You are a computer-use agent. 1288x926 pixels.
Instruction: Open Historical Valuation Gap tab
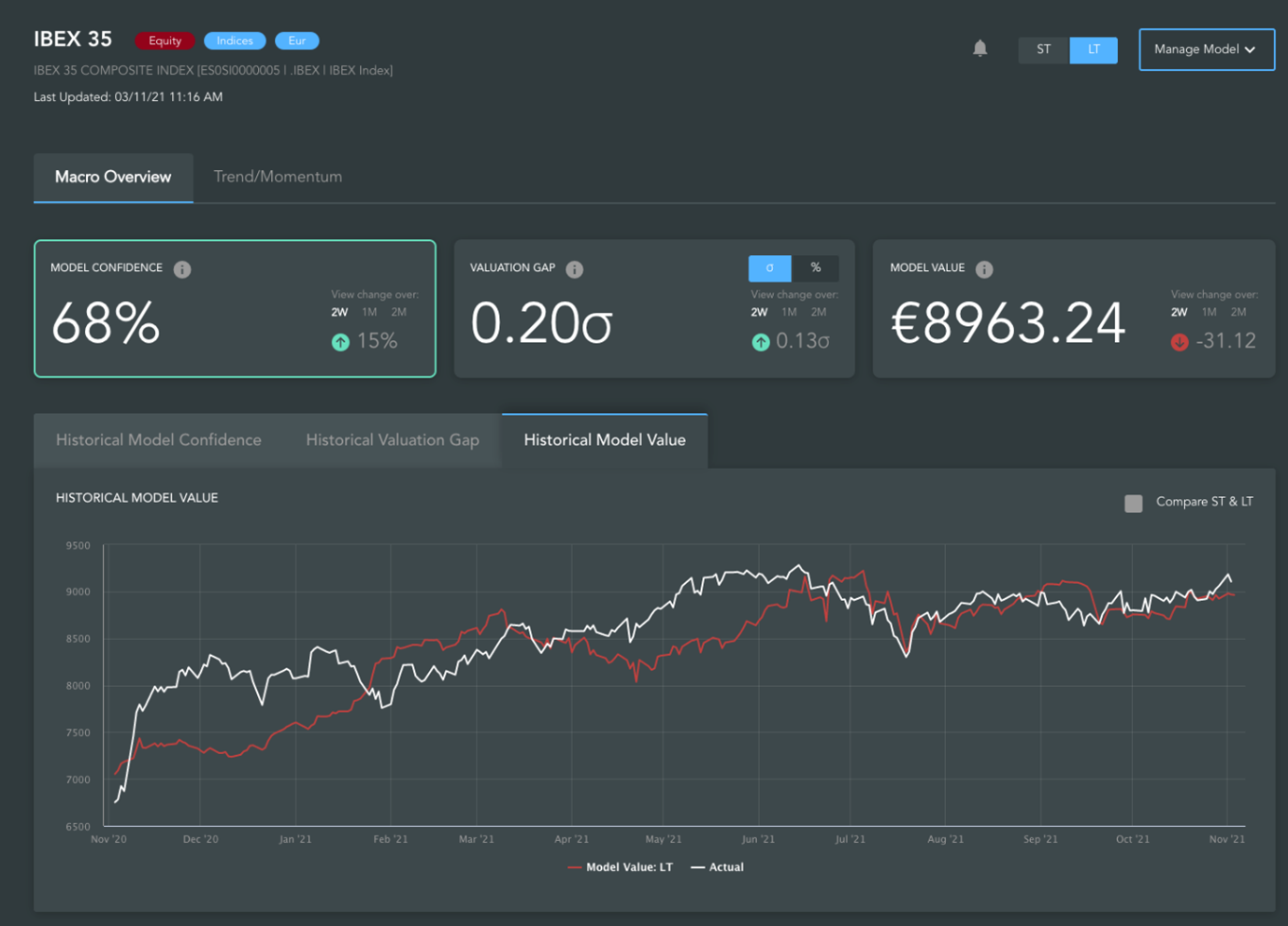click(393, 440)
